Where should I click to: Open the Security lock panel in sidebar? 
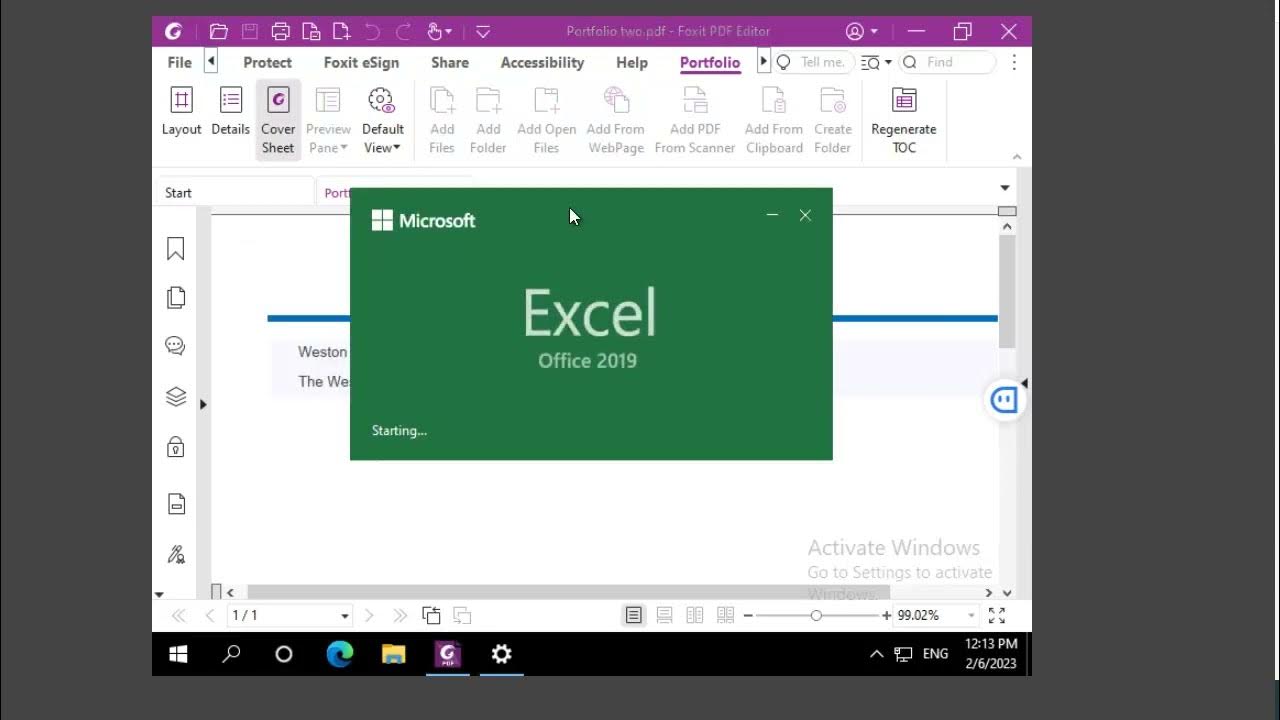tap(176, 447)
